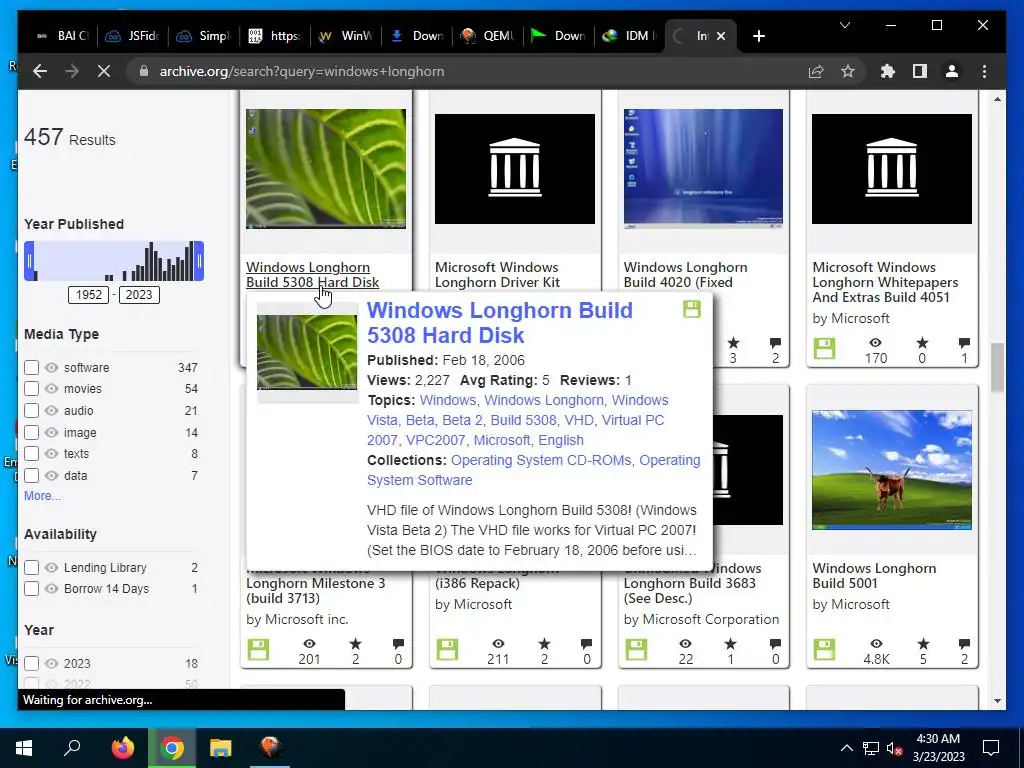Open taskbar search
Screen dimensions: 1024x768
[72, 748]
